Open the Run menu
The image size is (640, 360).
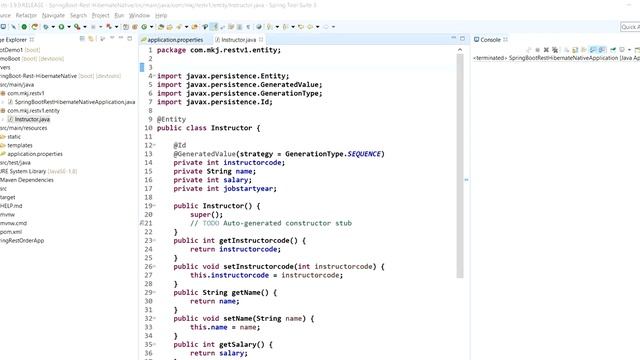point(119,16)
